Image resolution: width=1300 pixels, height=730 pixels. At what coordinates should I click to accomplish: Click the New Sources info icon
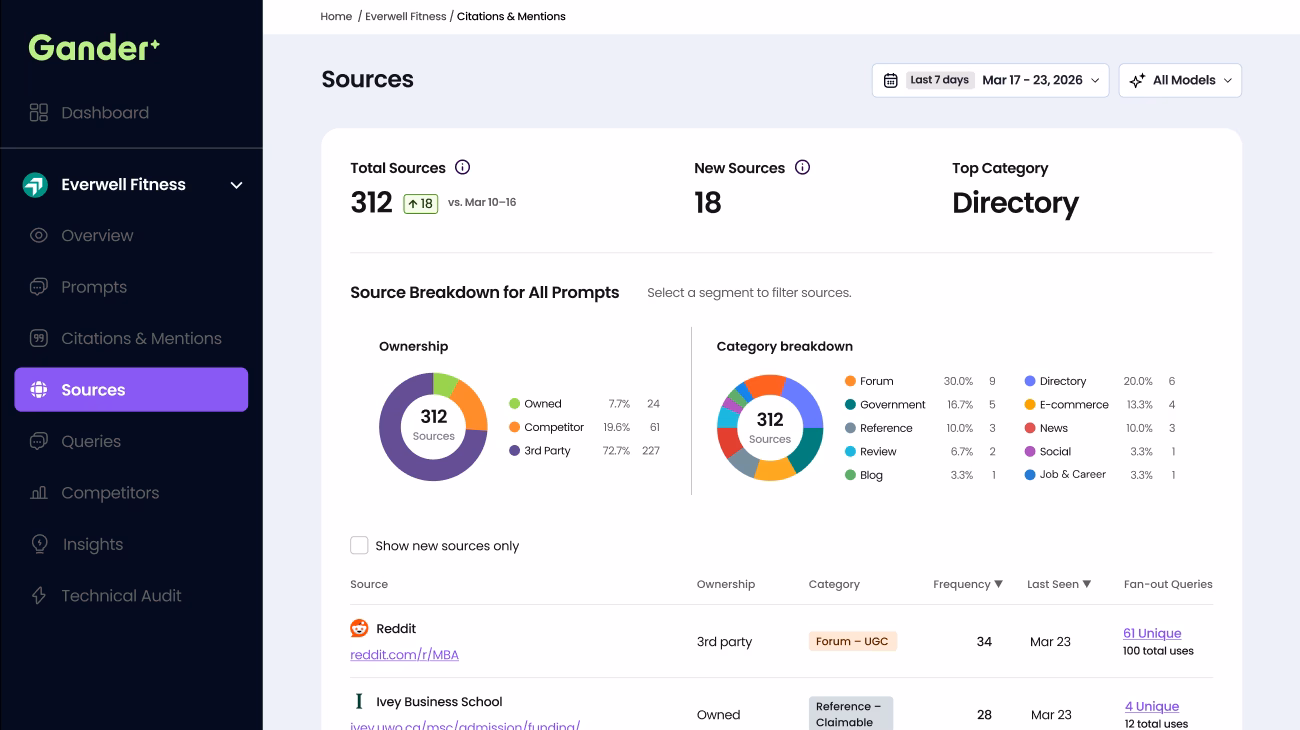click(x=802, y=168)
